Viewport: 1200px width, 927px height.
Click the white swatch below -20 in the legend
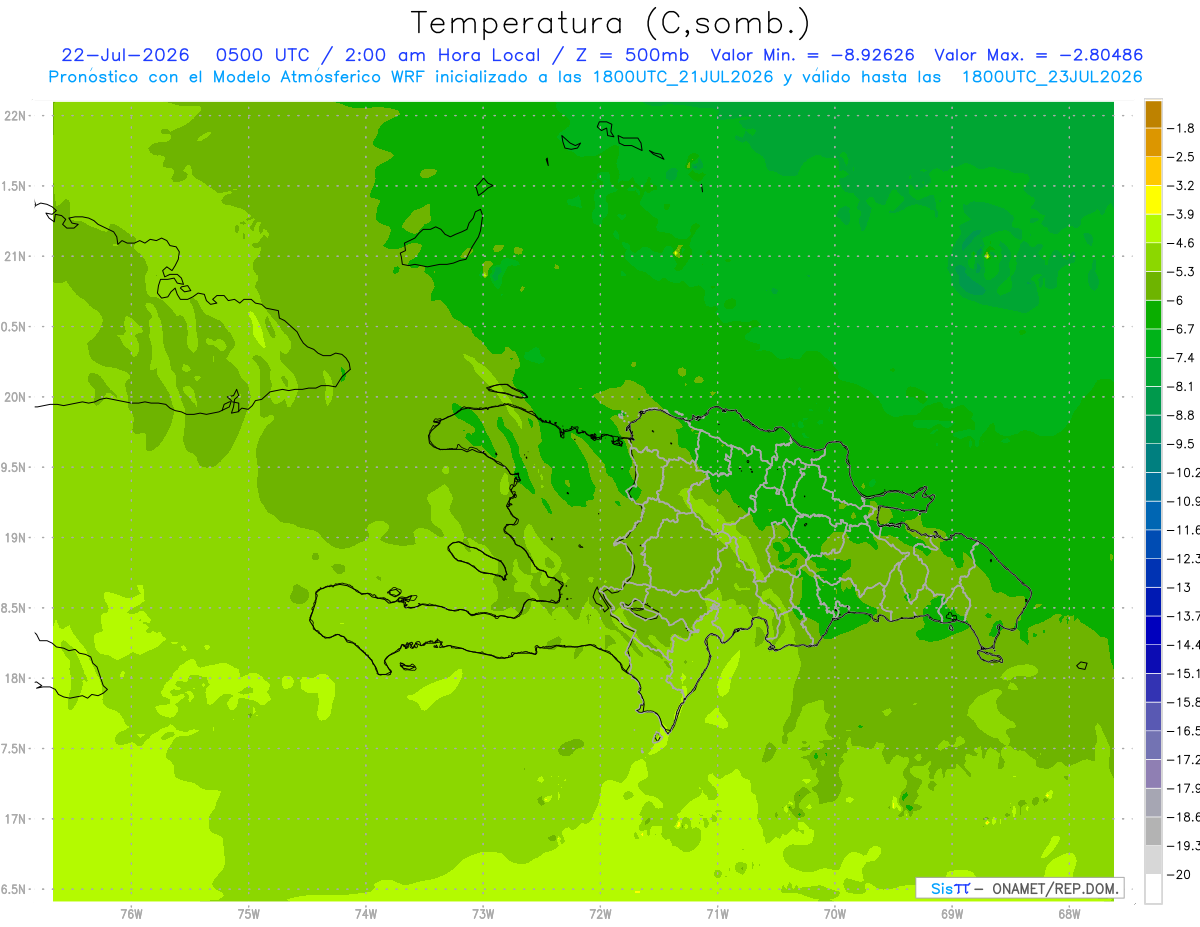tap(1153, 889)
